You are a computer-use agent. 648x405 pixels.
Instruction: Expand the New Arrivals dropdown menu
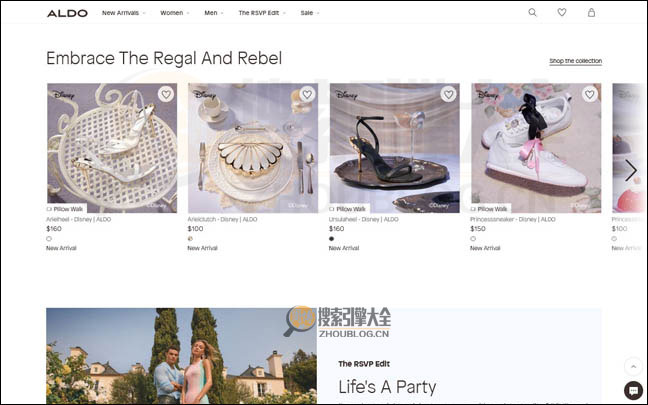coord(123,13)
